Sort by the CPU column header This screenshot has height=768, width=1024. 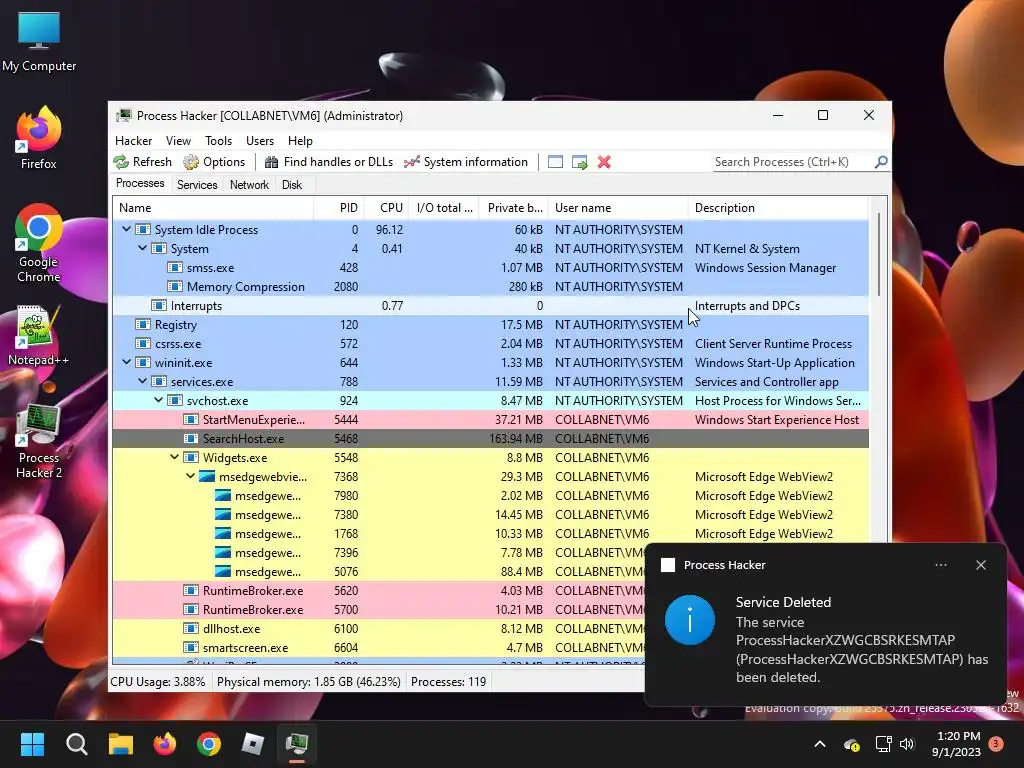(x=386, y=208)
